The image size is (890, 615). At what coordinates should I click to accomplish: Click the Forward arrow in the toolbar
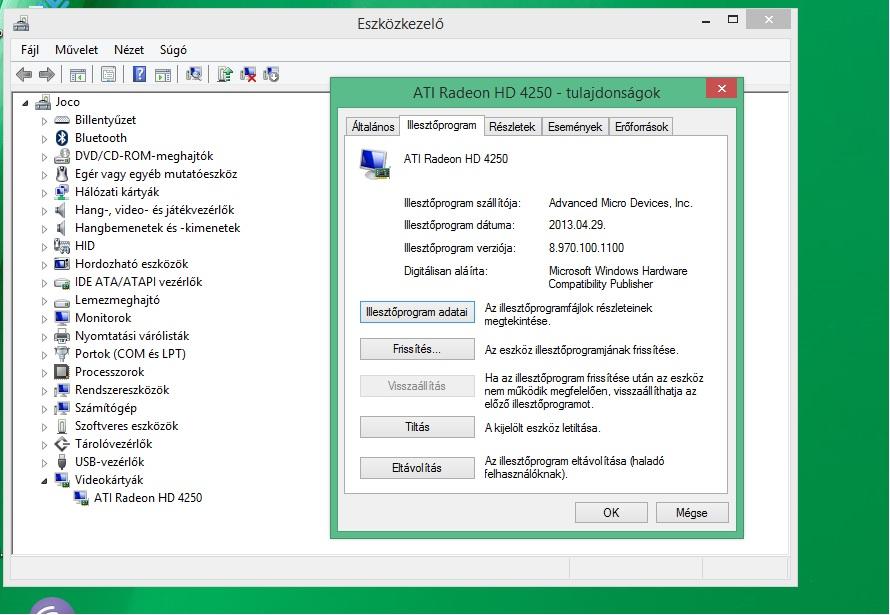click(47, 74)
